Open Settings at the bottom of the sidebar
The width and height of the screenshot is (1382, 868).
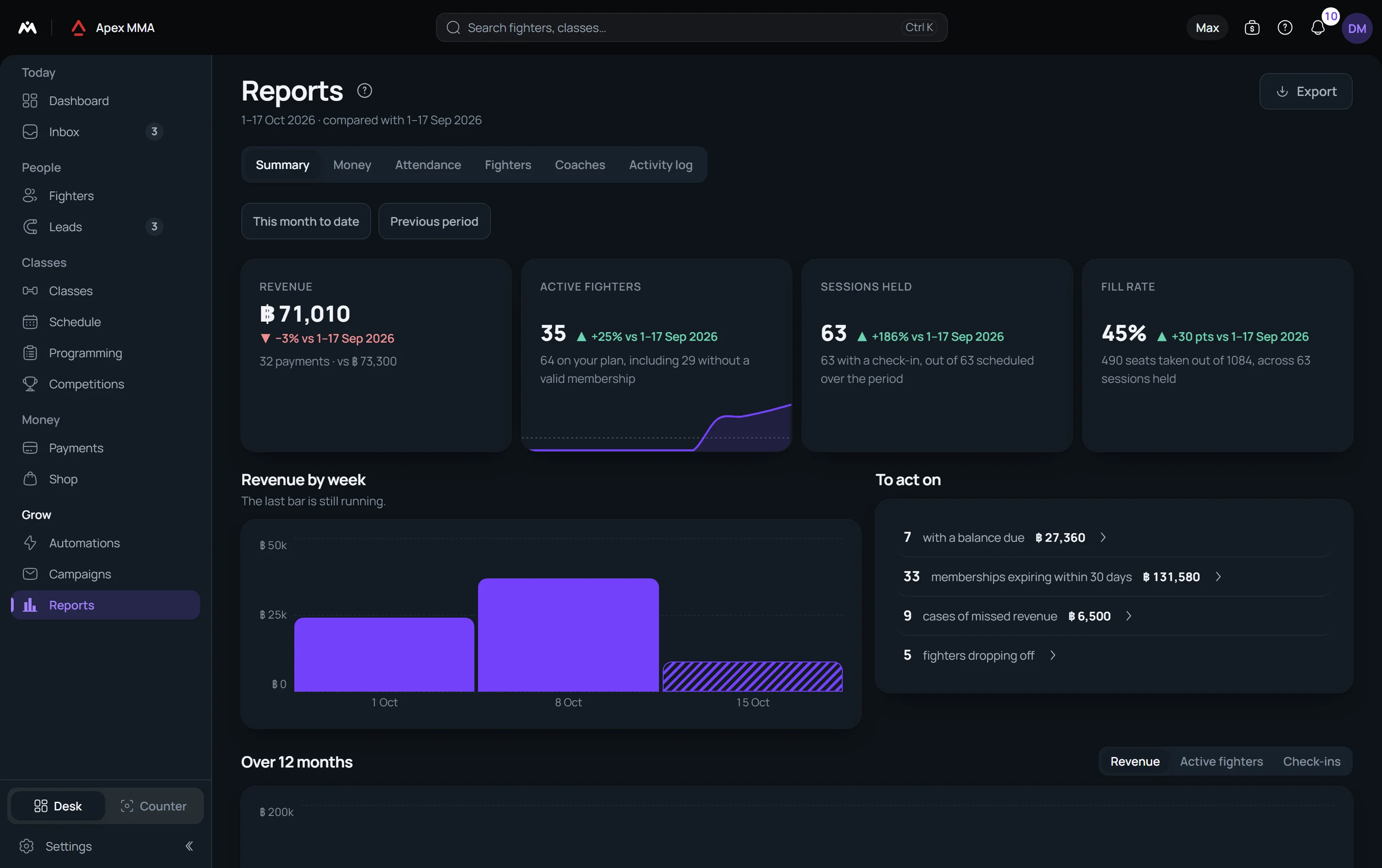coord(56,846)
